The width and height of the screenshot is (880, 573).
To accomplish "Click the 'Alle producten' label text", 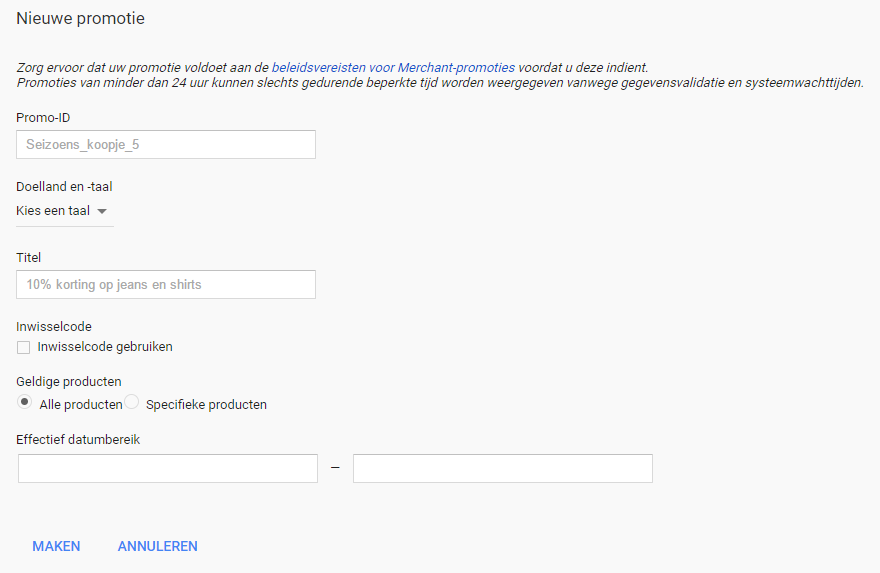I will click(81, 405).
